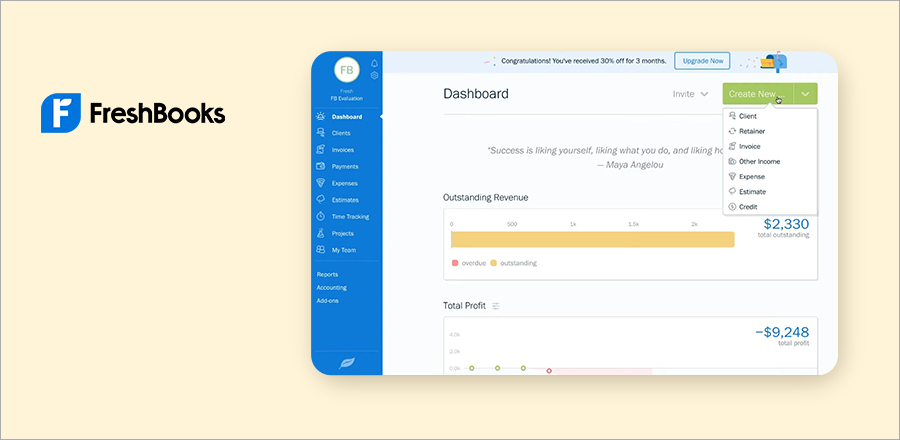Click the red data point on profit chart
The height and width of the screenshot is (440, 900).
tap(549, 371)
